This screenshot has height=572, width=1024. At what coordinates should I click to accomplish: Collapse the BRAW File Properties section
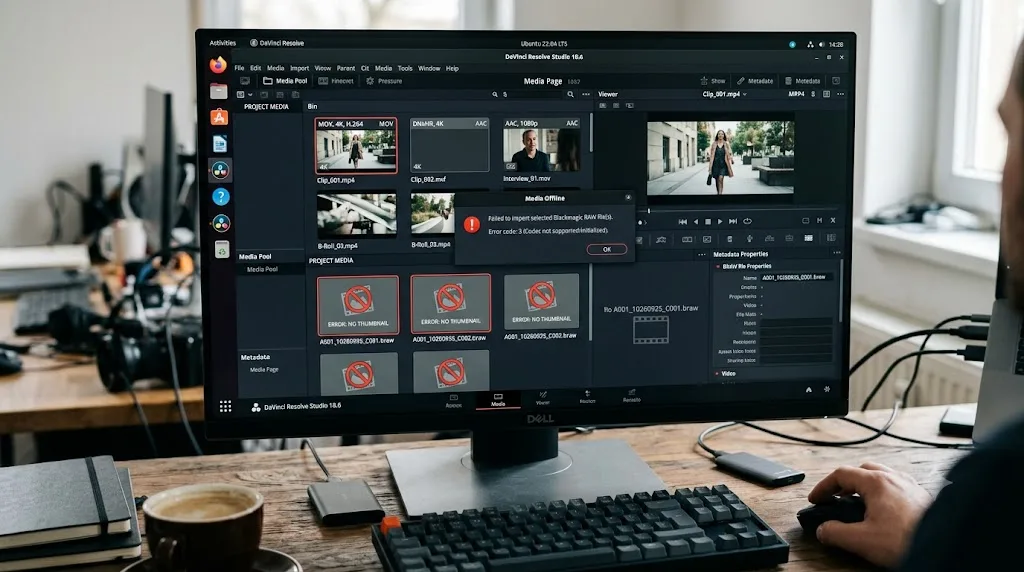pyautogui.click(x=718, y=266)
